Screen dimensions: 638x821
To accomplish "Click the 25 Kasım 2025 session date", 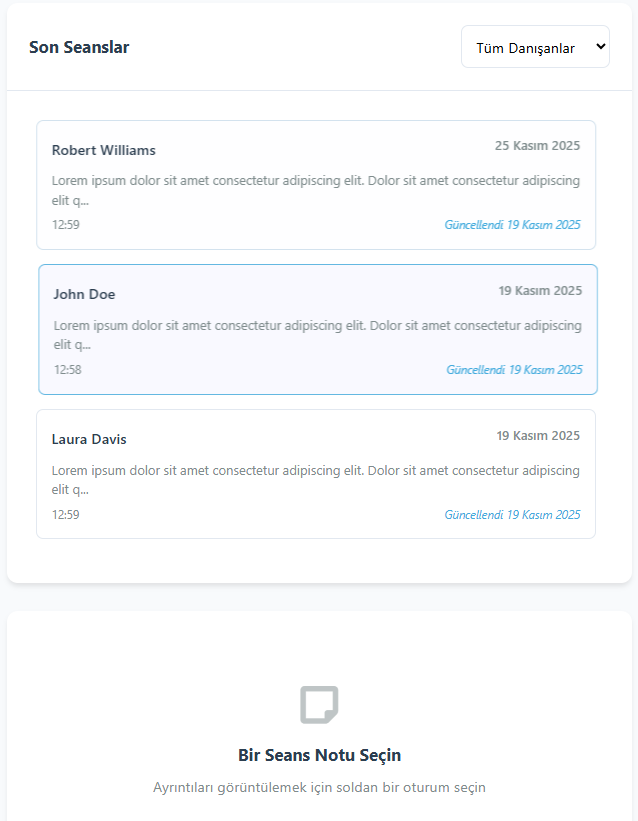I will (x=537, y=146).
